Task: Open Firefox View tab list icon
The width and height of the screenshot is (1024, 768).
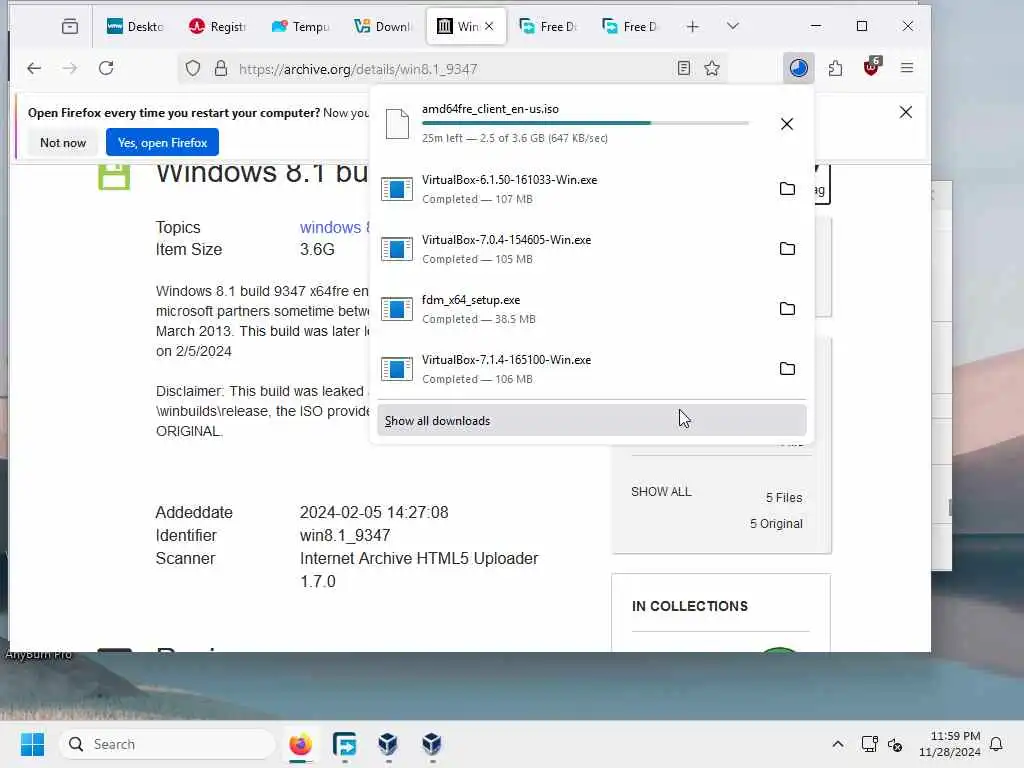Action: pos(70,27)
